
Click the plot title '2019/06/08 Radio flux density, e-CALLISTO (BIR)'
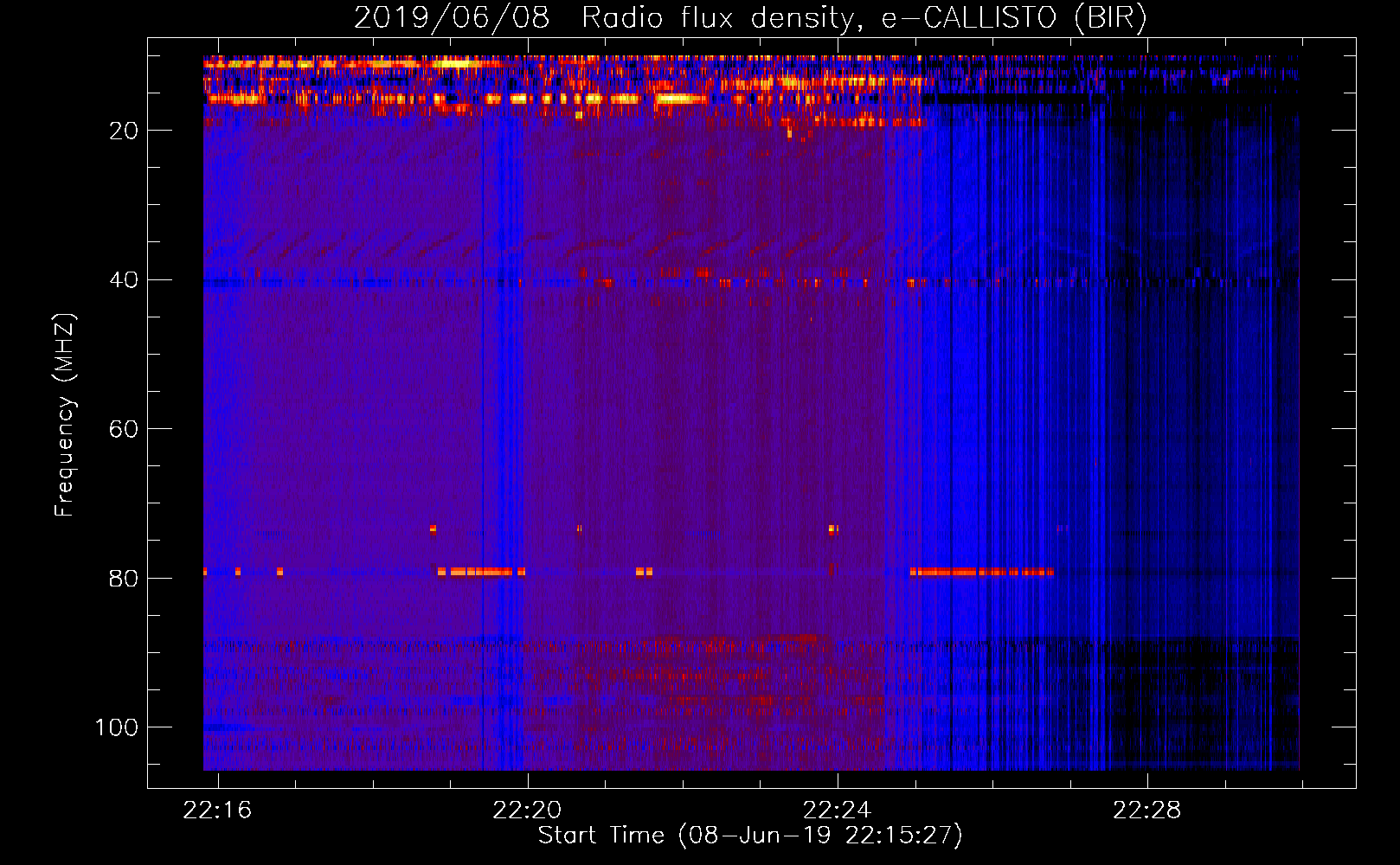coord(750,17)
